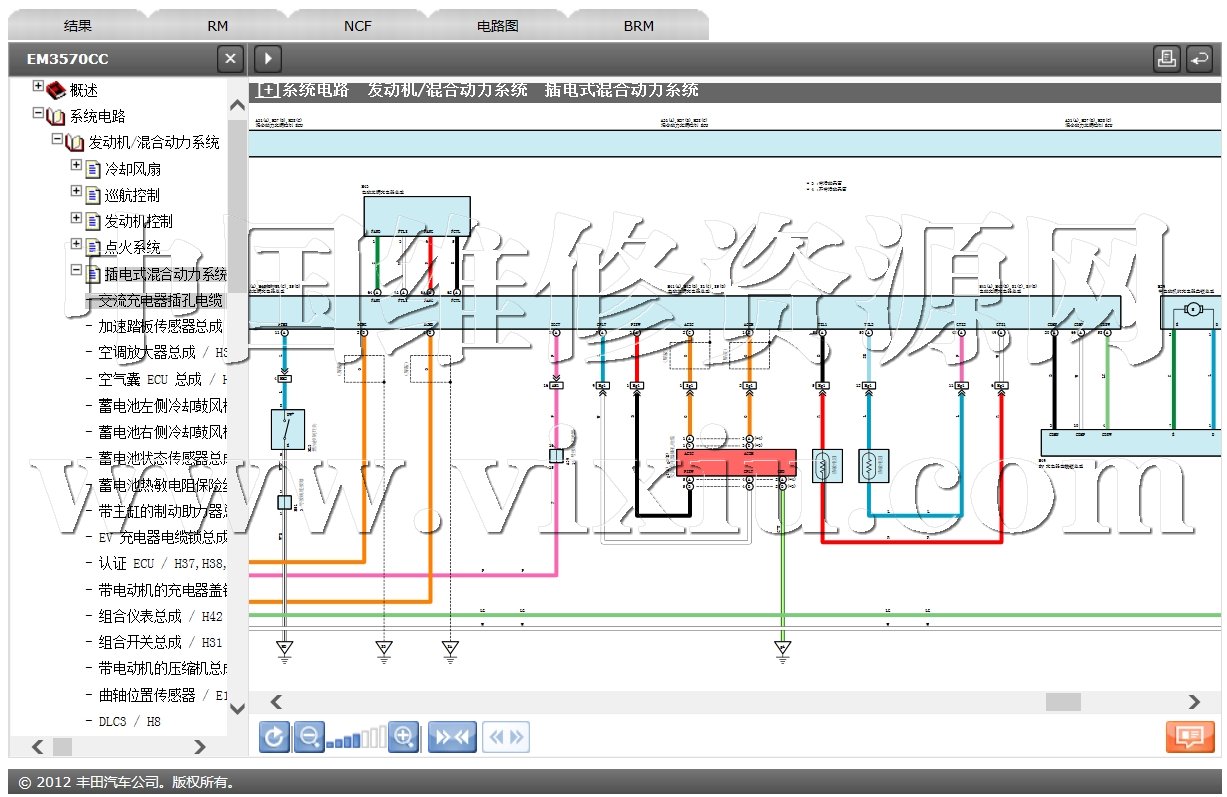The height and width of the screenshot is (797, 1227).
Task: Click the inward-arrows fit button in bottom toolbar
Action: point(451,738)
